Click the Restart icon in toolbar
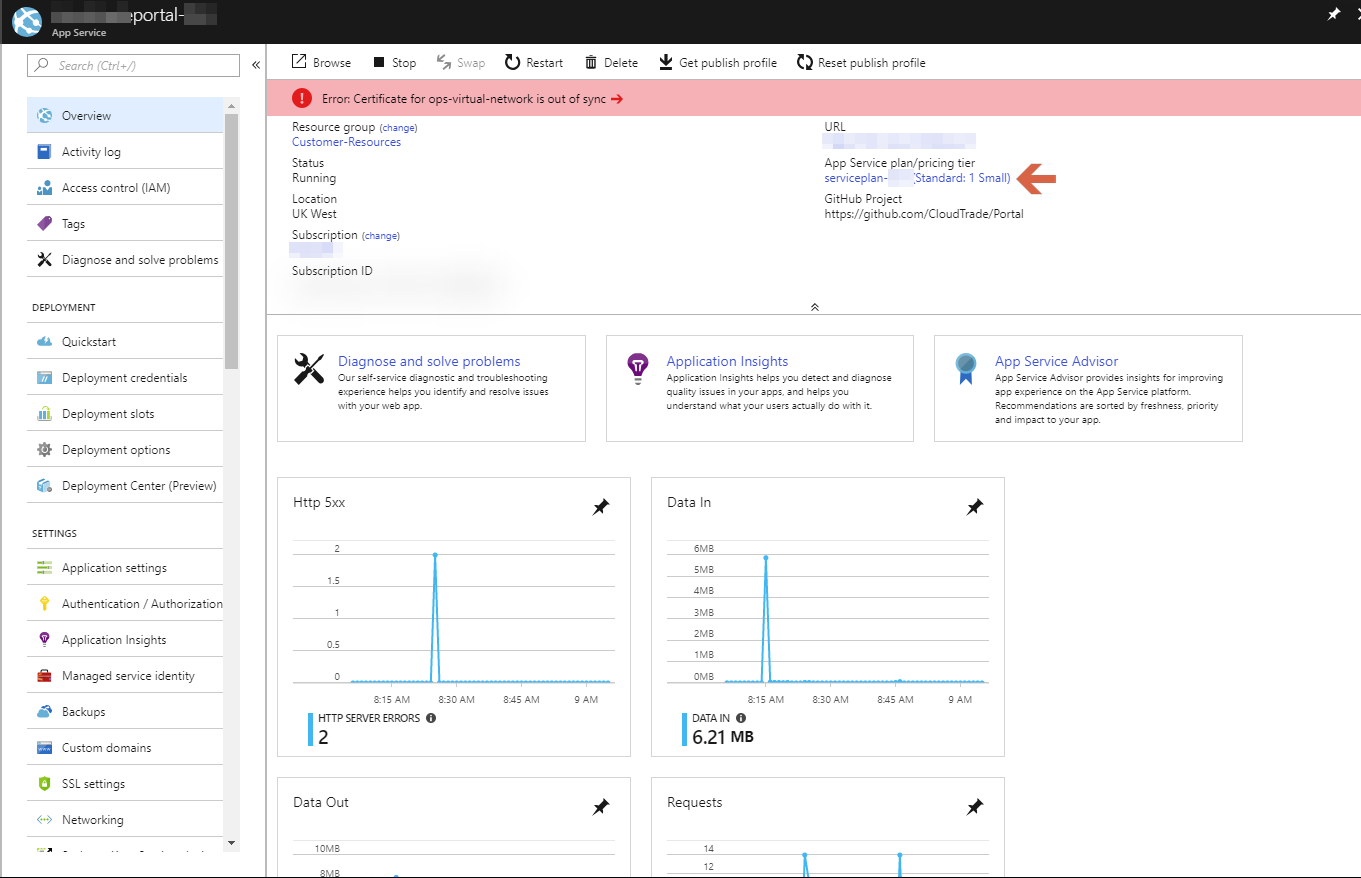 pos(512,63)
